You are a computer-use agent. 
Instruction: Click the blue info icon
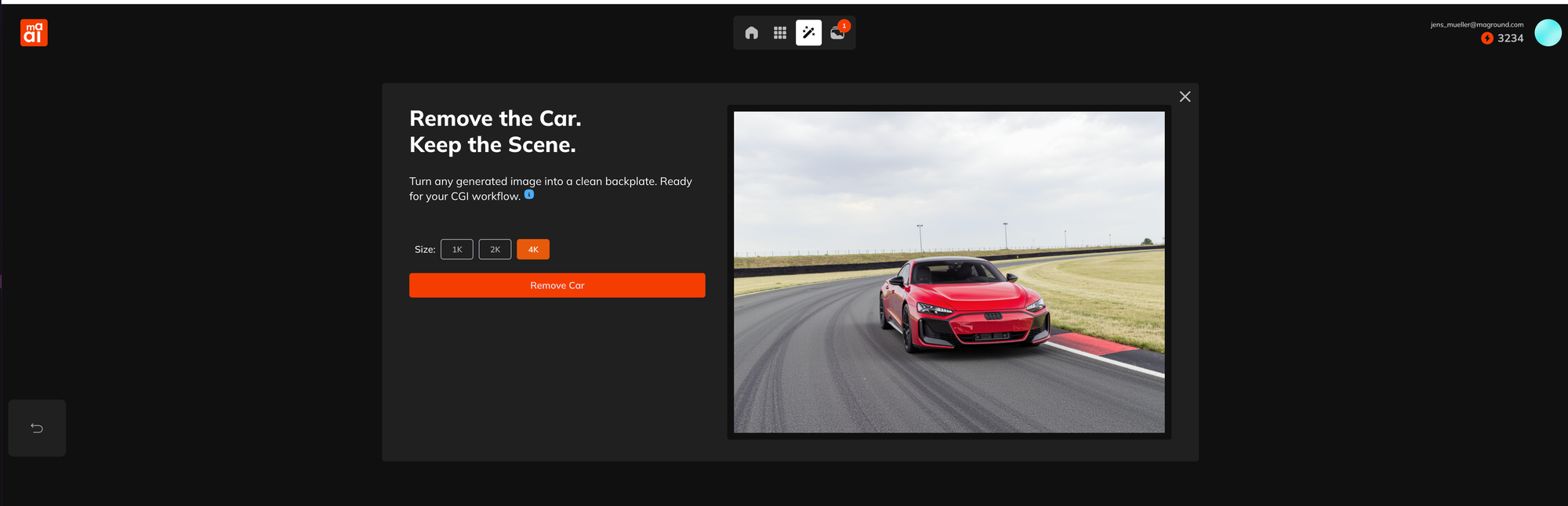tap(529, 195)
